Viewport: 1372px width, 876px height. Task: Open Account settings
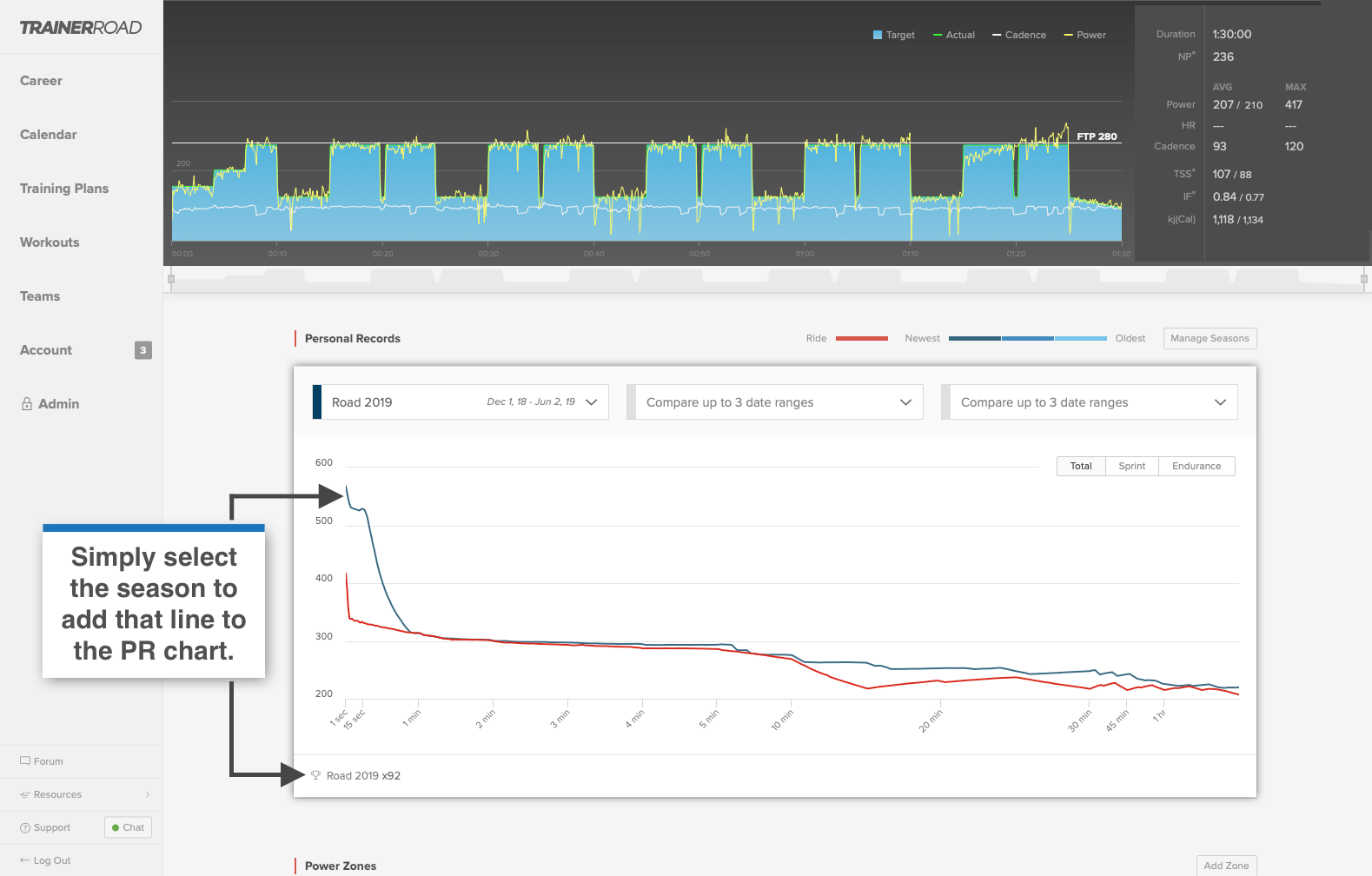pos(46,350)
